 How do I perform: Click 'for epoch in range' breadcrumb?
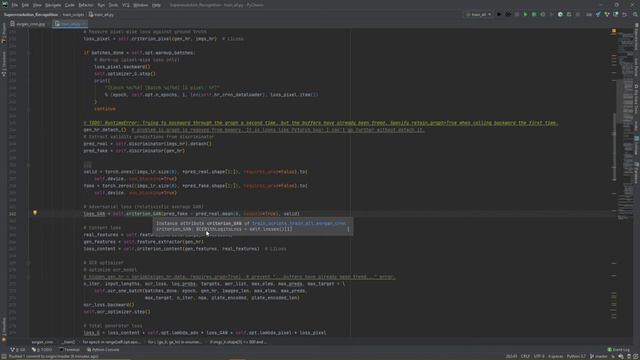coord(111,342)
